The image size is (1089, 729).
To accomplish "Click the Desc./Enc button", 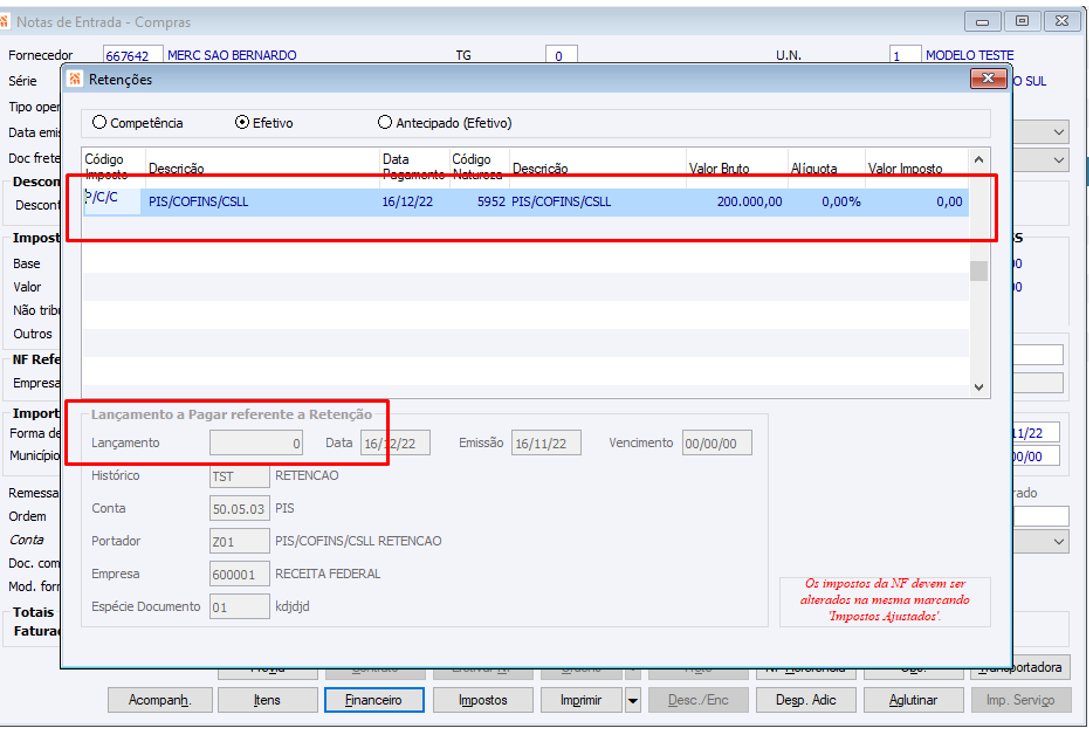I will (x=698, y=700).
